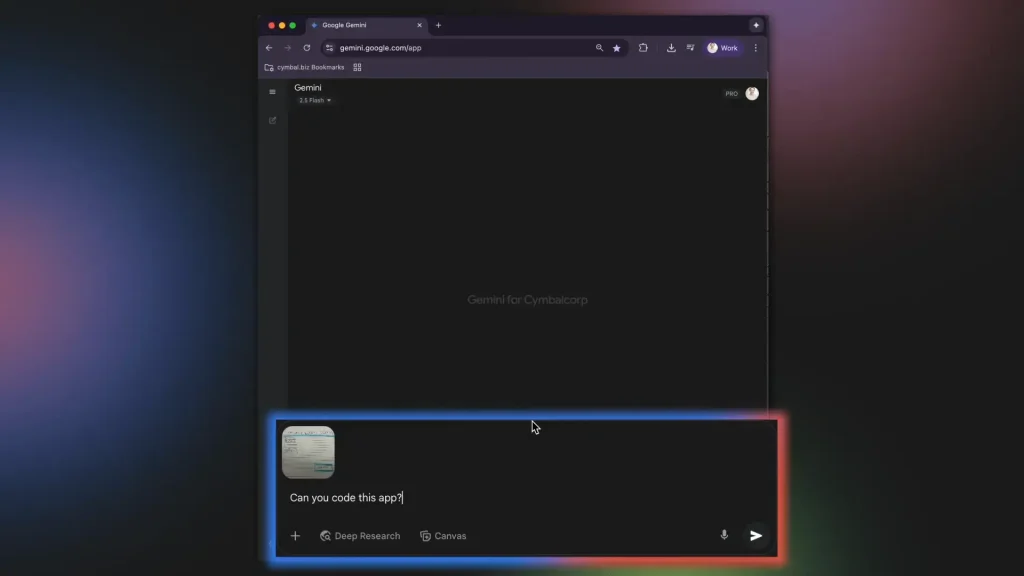Open a new browser tab

[438, 25]
